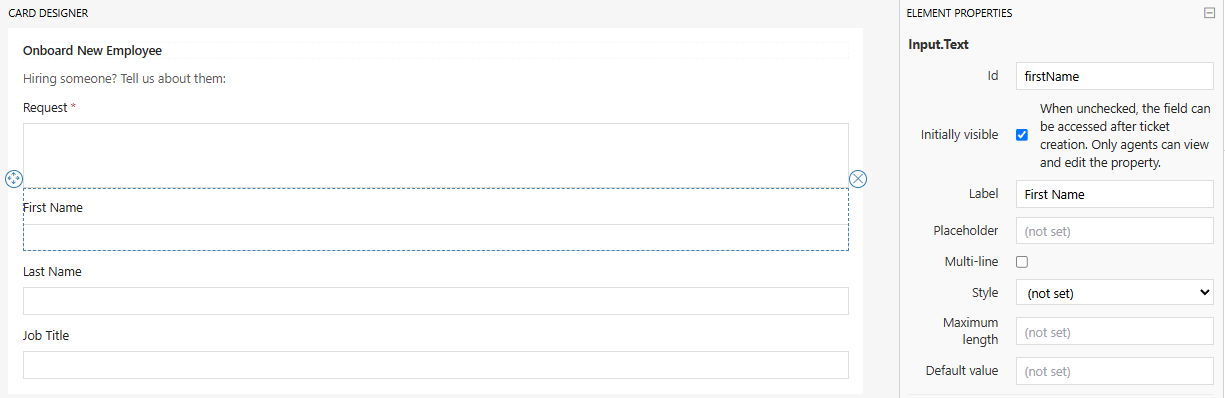The width and height of the screenshot is (1225, 398).
Task: Select the Onboard New Employee title
Action: coord(92,50)
